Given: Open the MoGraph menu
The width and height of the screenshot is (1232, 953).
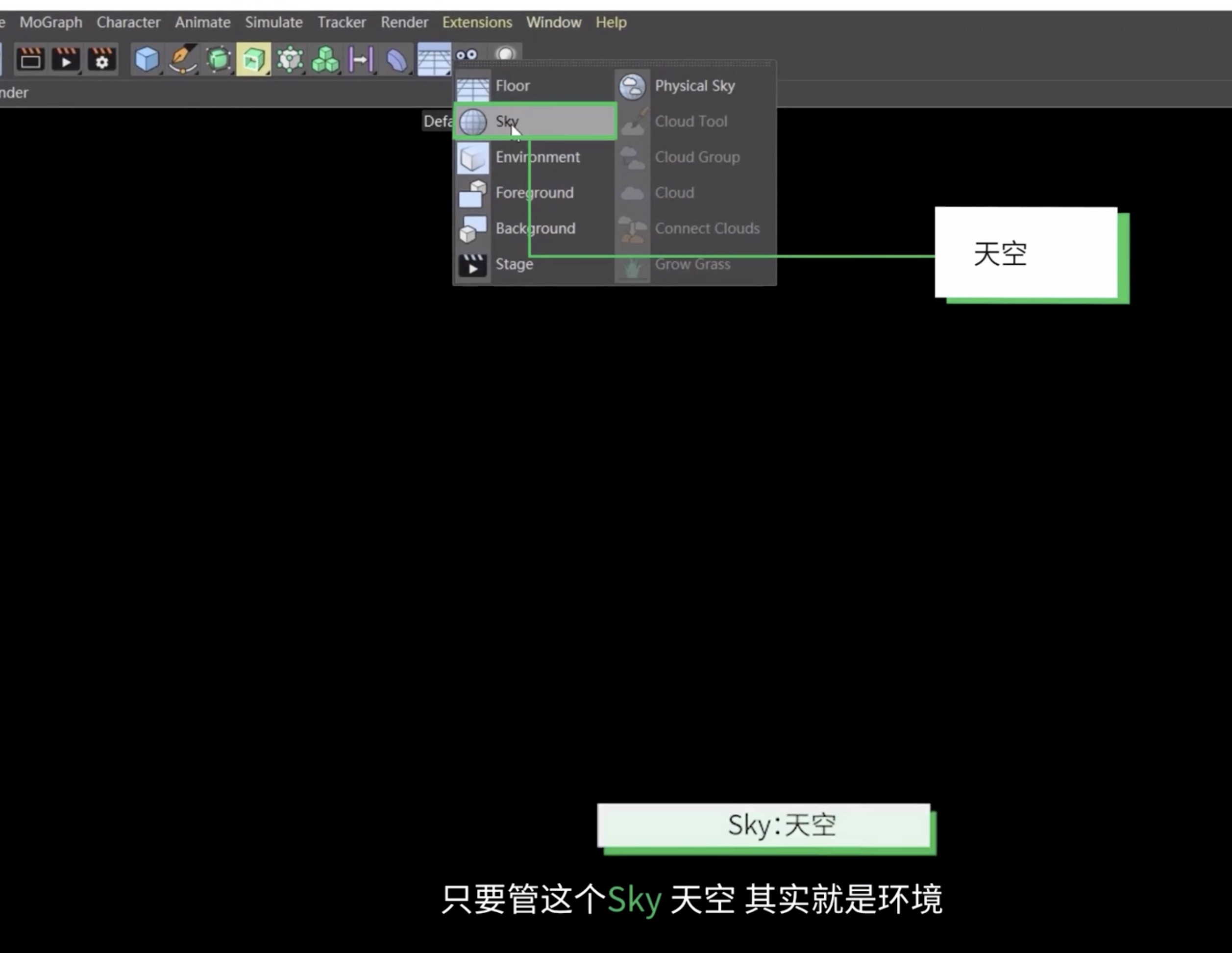Looking at the screenshot, I should point(51,23).
